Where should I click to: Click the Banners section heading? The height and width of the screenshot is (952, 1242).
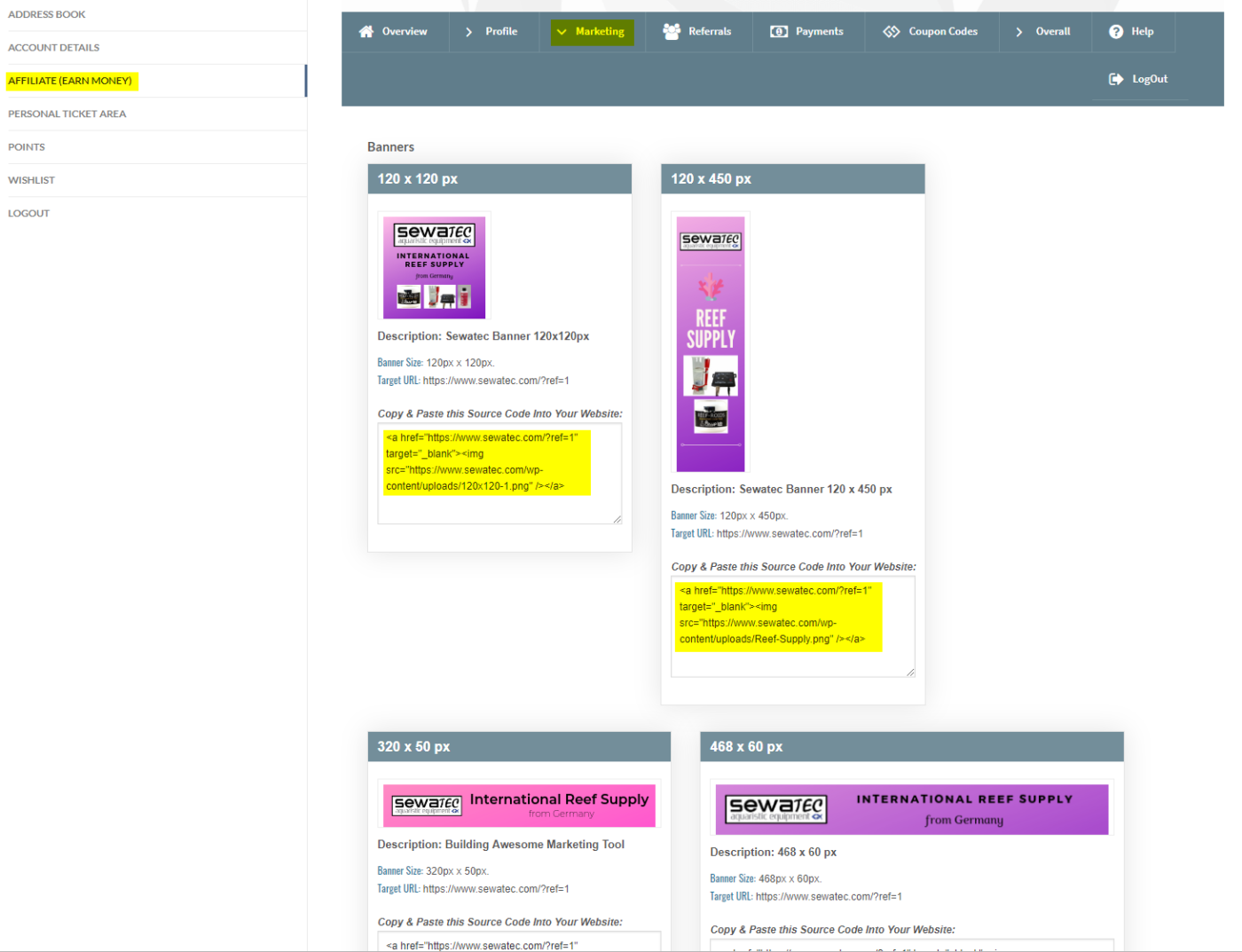click(391, 147)
